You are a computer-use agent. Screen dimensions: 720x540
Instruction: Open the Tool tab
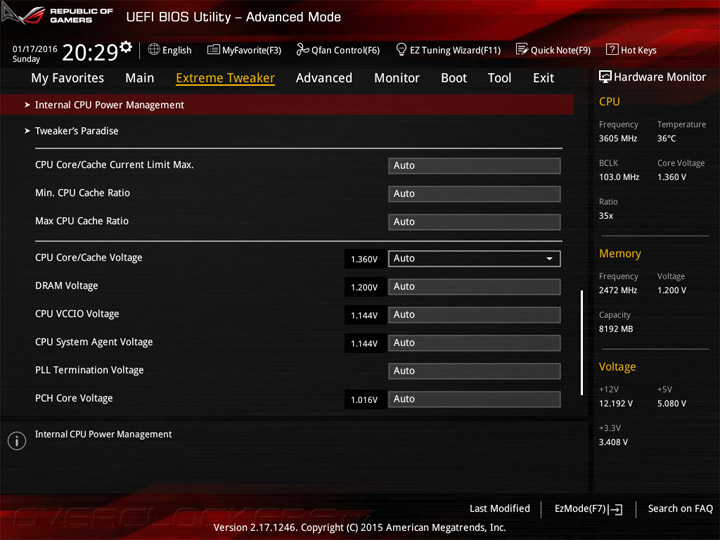[500, 78]
